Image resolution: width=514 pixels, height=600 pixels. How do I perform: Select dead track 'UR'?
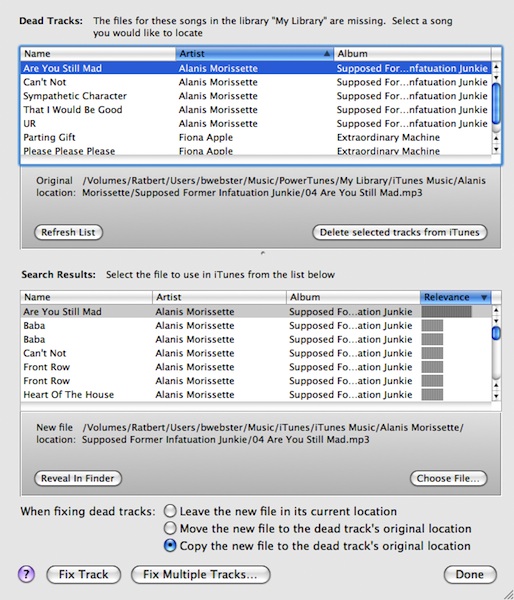[x=256, y=123]
